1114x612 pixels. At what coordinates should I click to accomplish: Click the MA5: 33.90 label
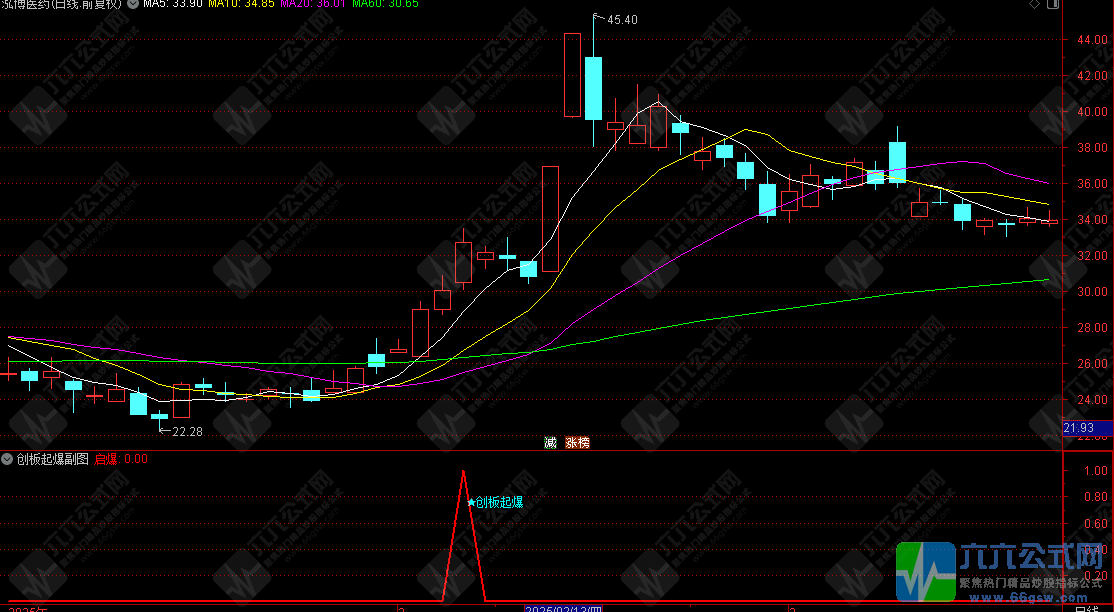pos(173,4)
